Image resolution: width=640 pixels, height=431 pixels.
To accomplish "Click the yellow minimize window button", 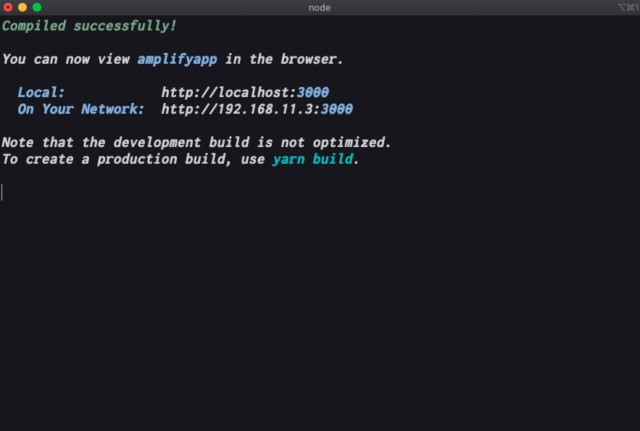I will [x=22, y=7].
